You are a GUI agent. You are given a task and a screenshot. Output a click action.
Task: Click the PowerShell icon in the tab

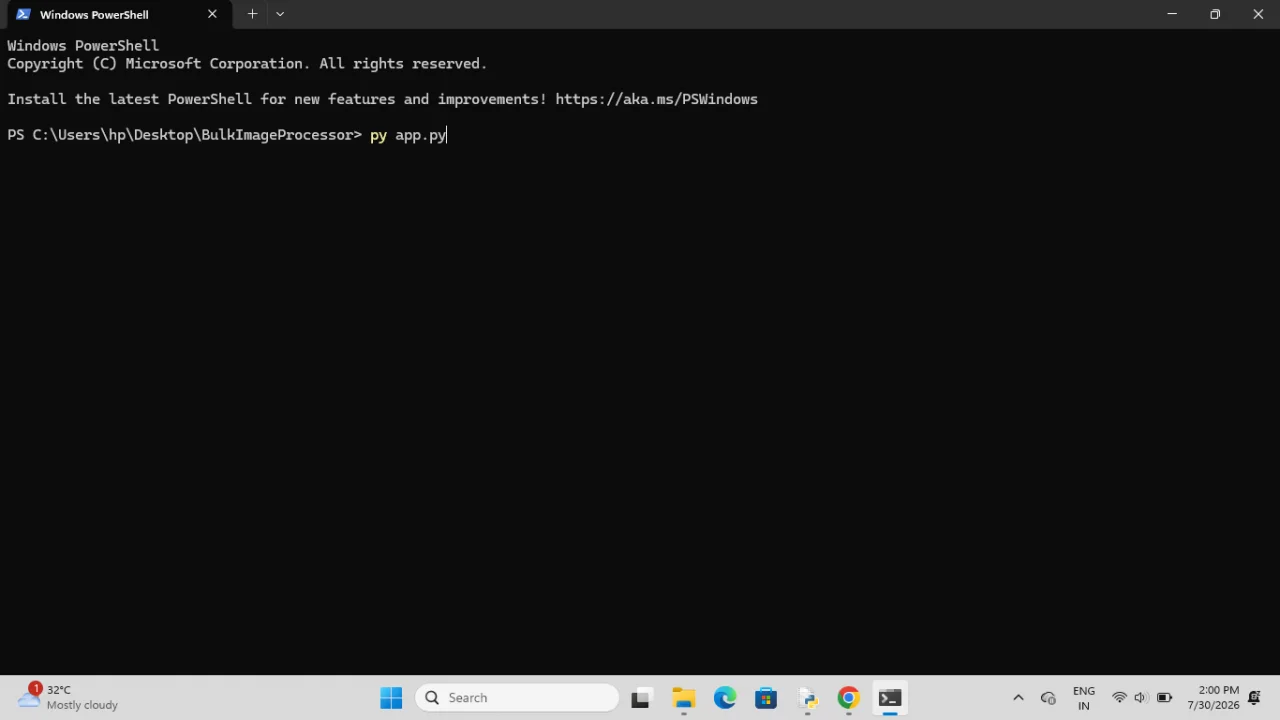click(23, 14)
